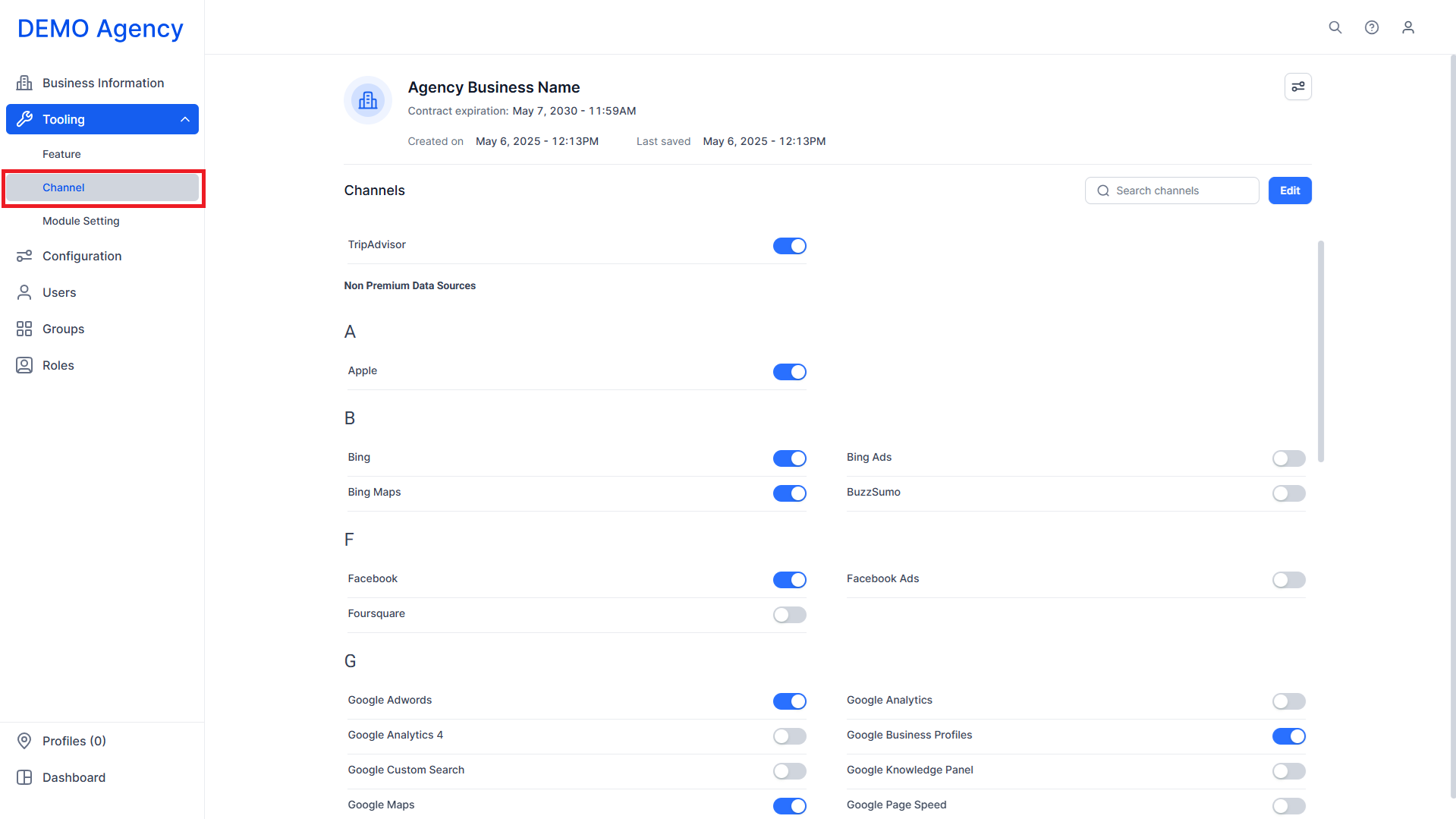Screen dimensions: 1456x819
Task: Open the user account icon
Action: point(1408,27)
